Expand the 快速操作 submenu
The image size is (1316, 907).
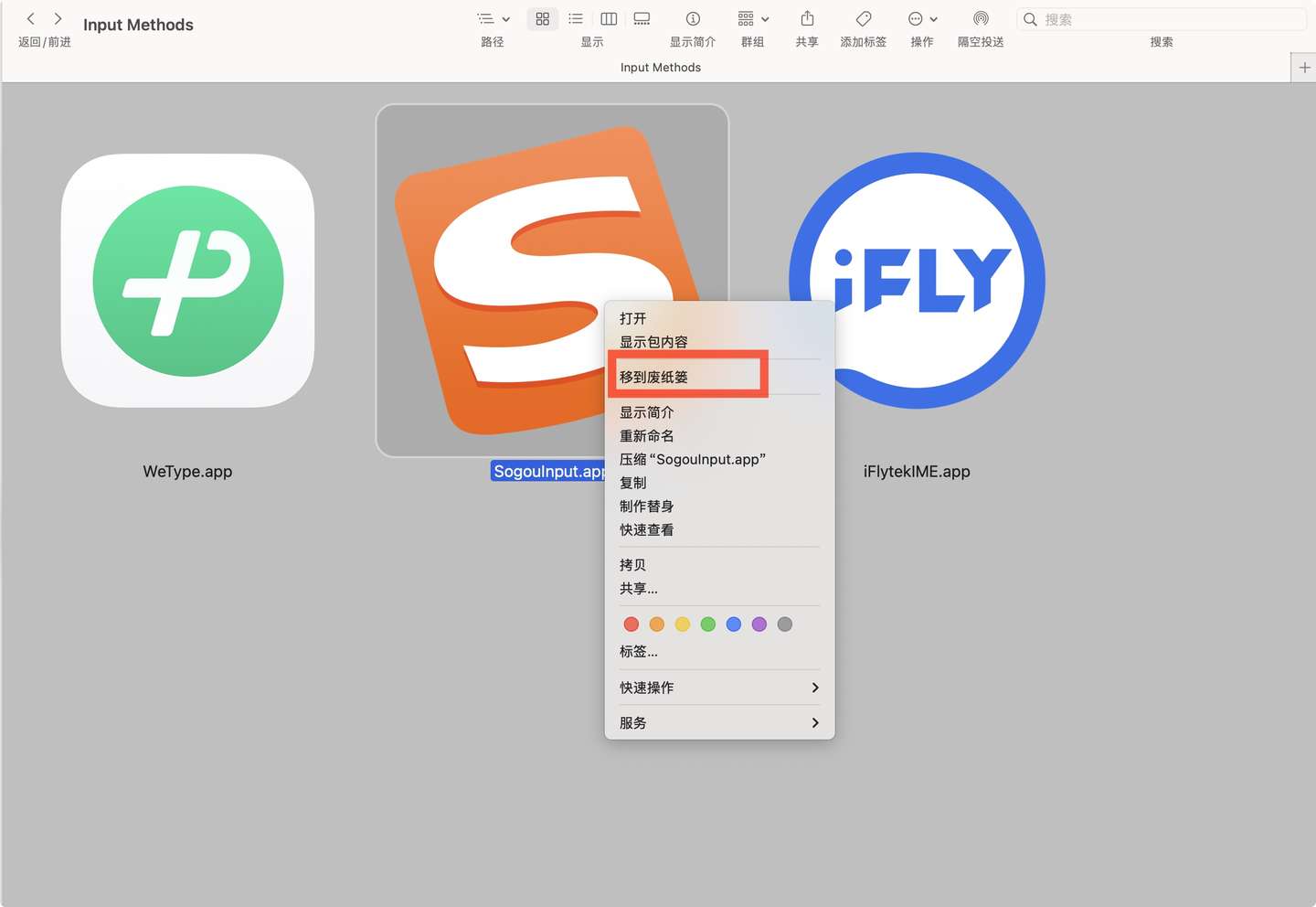[719, 688]
